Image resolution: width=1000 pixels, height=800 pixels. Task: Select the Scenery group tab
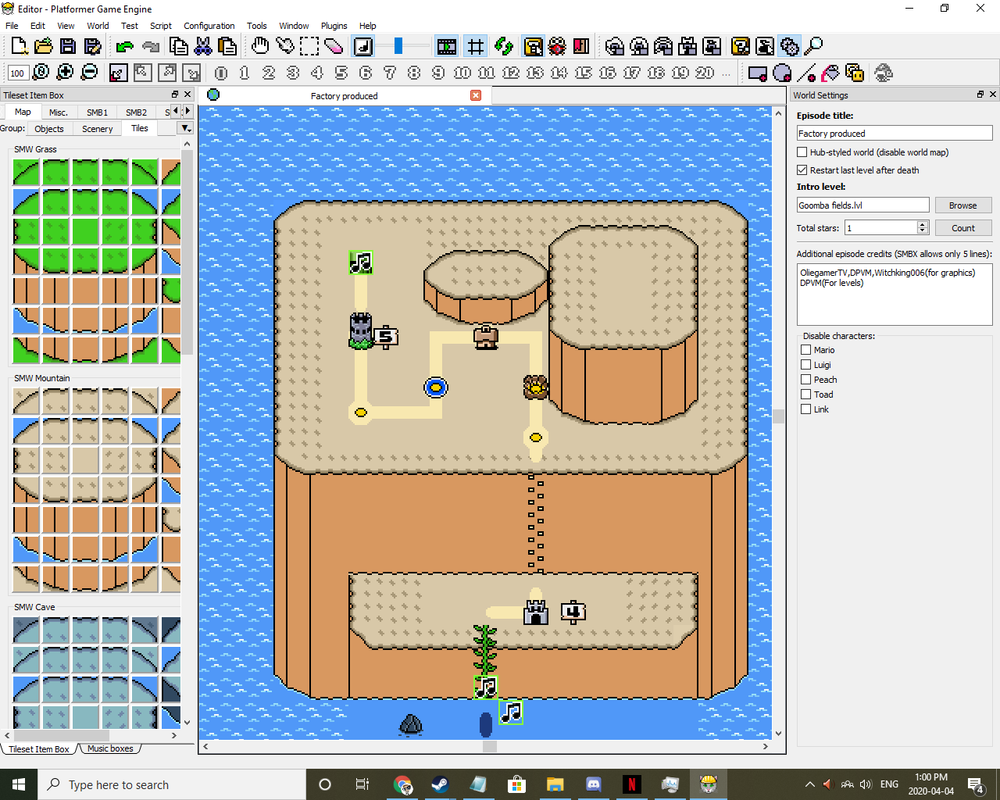(x=97, y=129)
